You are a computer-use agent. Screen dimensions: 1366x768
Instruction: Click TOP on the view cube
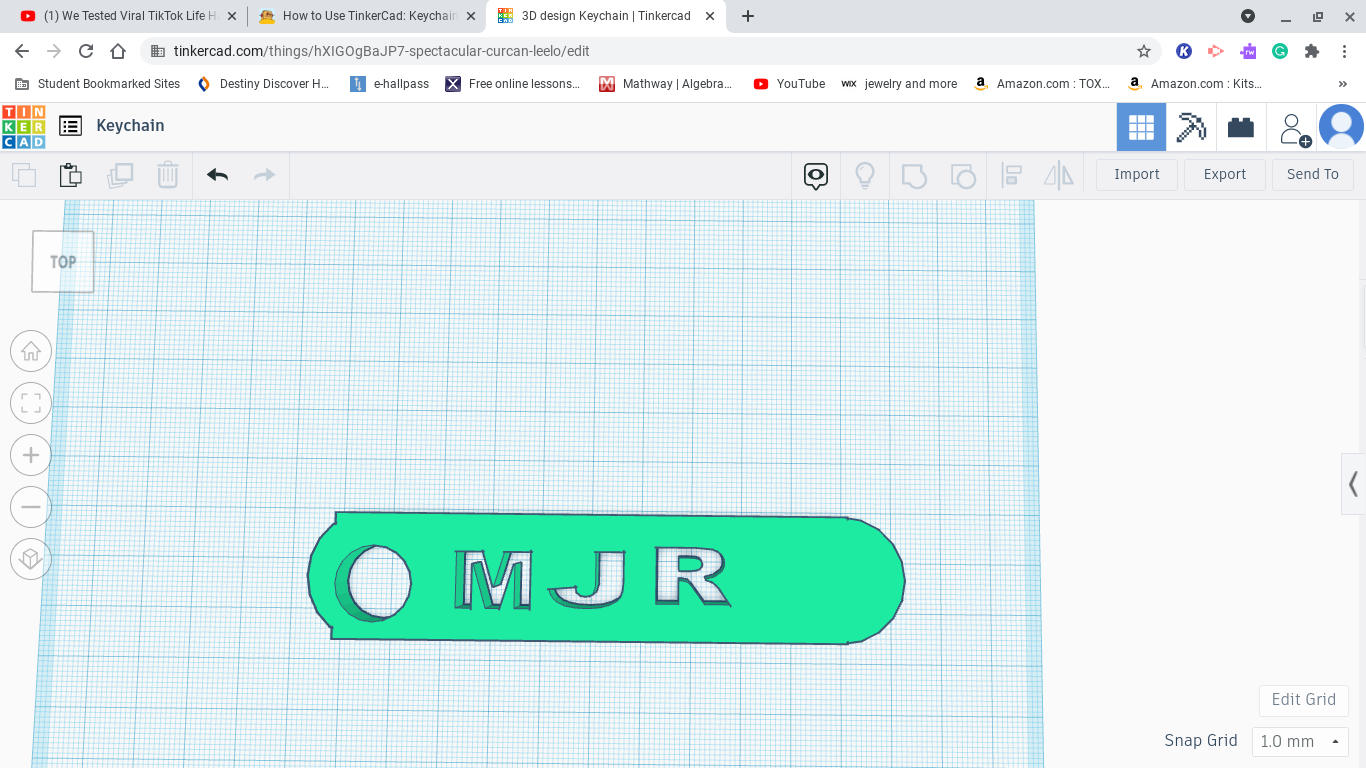(62, 261)
